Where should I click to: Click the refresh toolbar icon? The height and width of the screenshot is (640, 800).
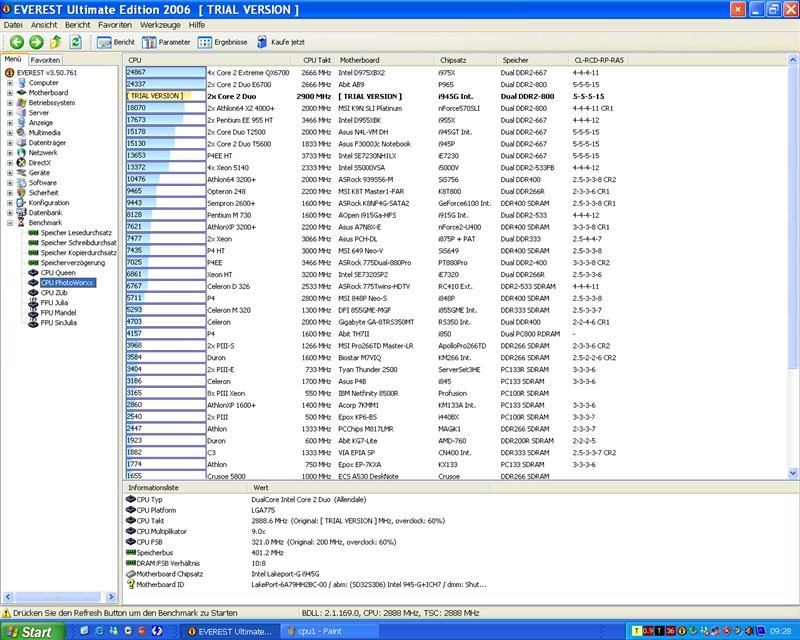tap(76, 42)
